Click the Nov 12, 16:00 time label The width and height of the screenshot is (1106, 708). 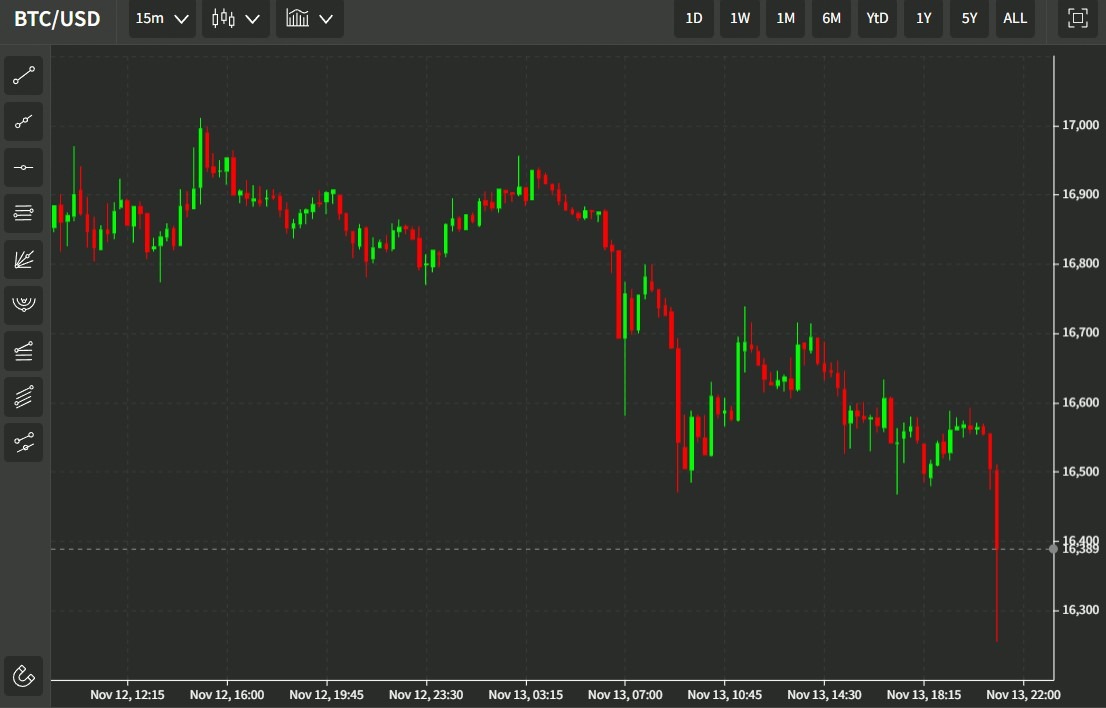point(227,695)
